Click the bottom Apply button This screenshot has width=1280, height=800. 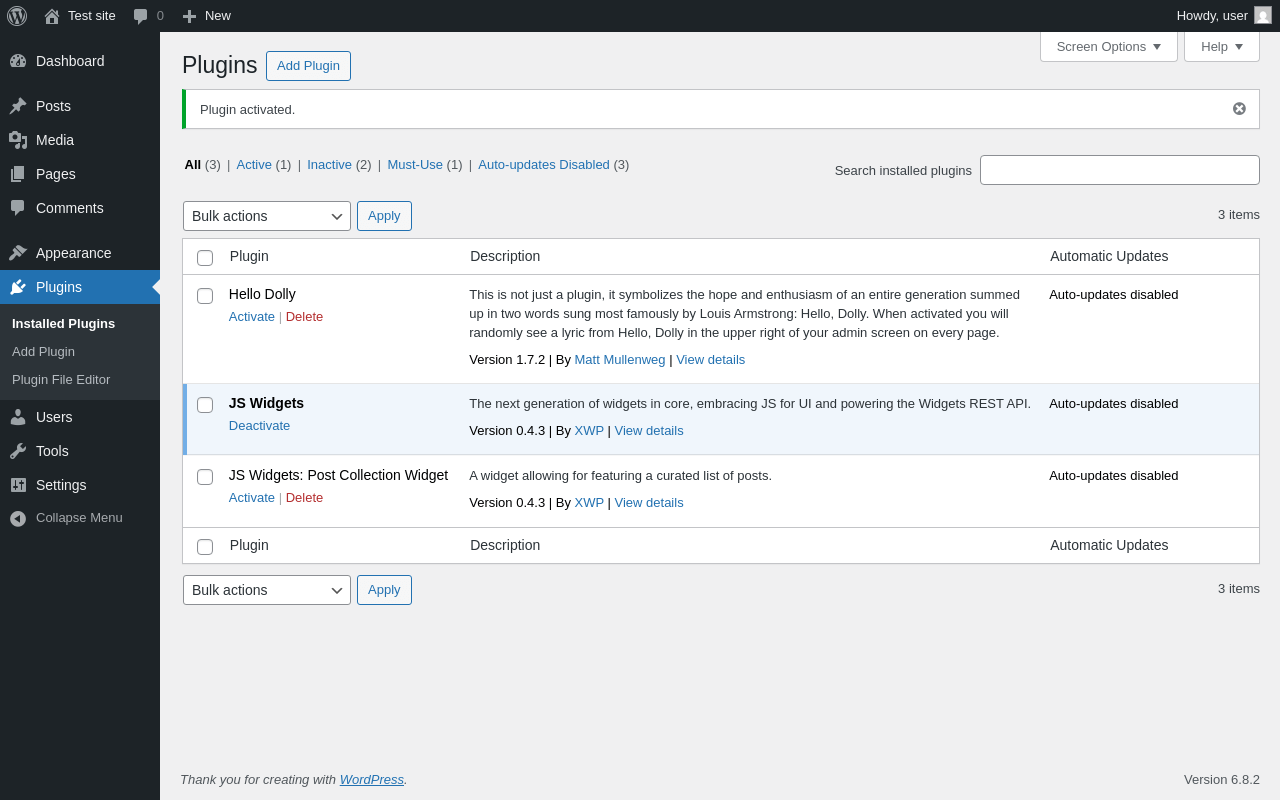pos(384,590)
